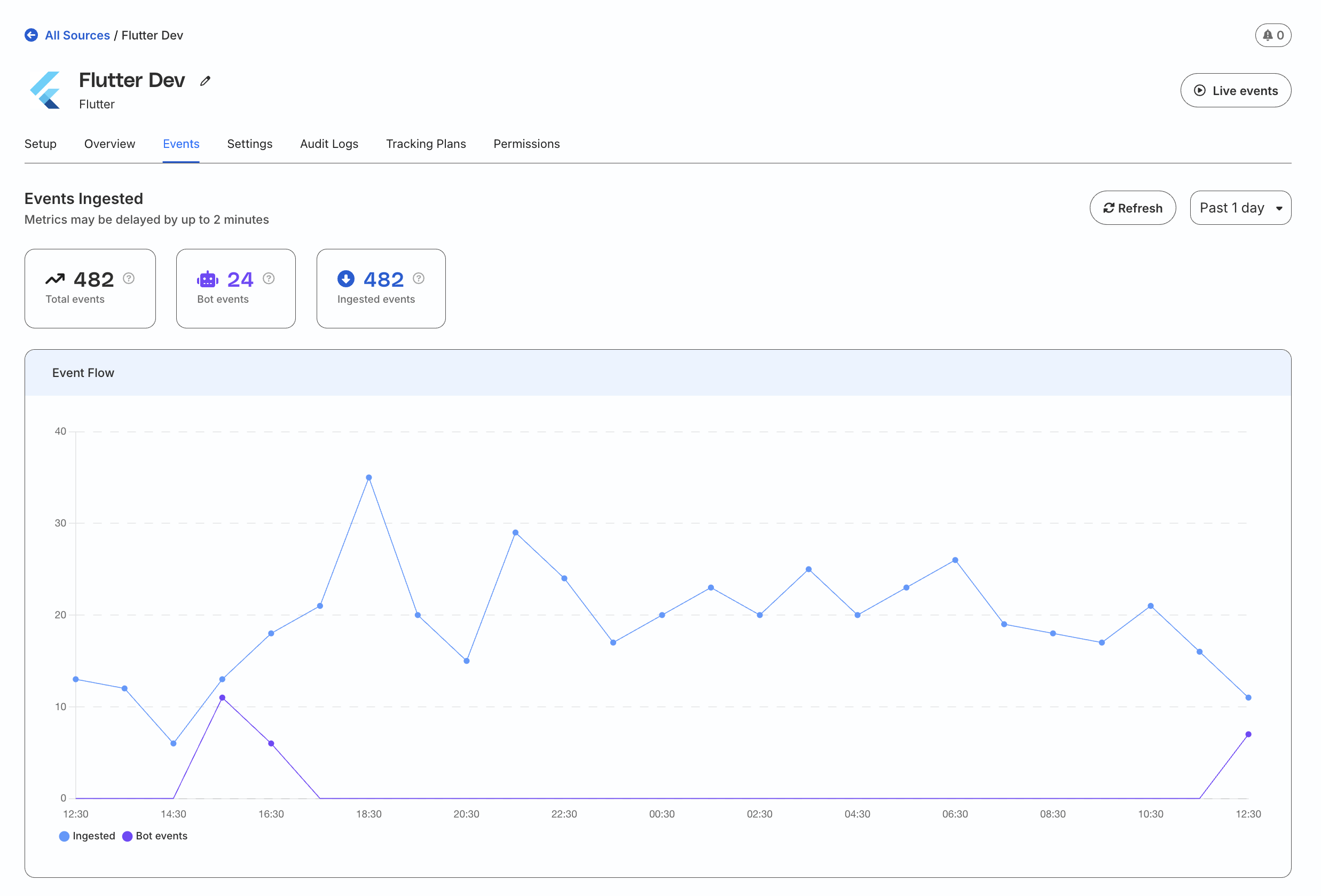The height and width of the screenshot is (896, 1321).
Task: Click the back arrow icon beside All Sources
Action: coord(32,35)
